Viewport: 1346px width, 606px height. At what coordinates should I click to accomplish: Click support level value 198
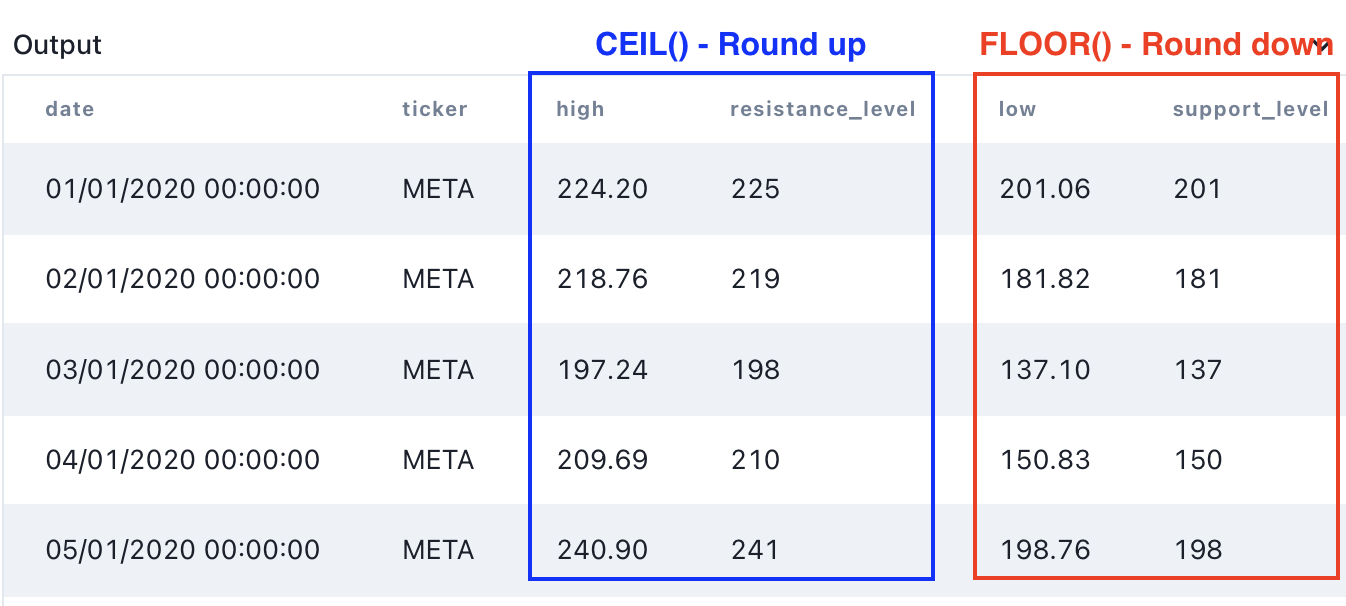[x=1197, y=550]
